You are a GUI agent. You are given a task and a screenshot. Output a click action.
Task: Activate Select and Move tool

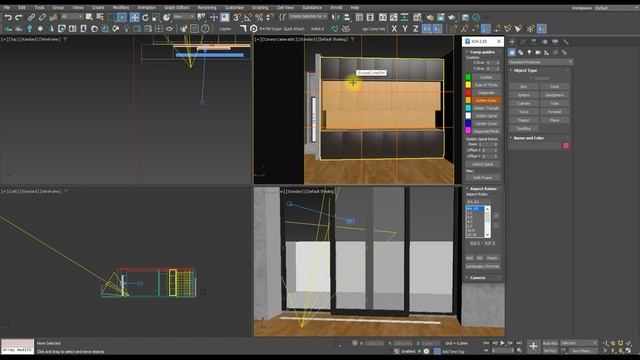click(134, 17)
